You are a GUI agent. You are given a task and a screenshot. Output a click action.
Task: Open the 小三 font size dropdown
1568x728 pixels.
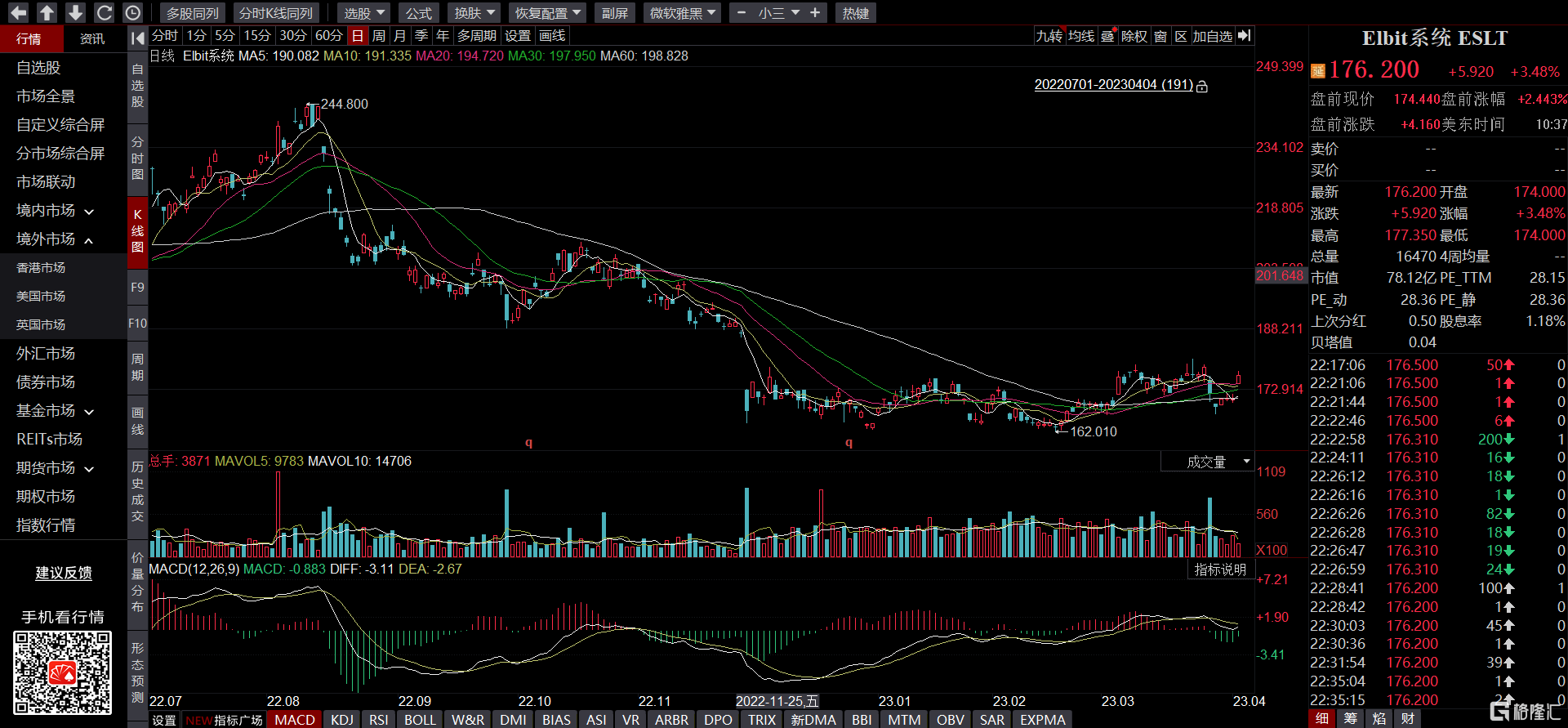778,13
